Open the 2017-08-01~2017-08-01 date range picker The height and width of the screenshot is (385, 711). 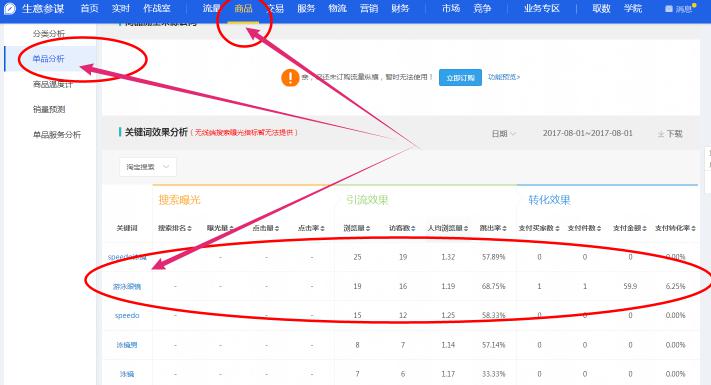(587, 133)
